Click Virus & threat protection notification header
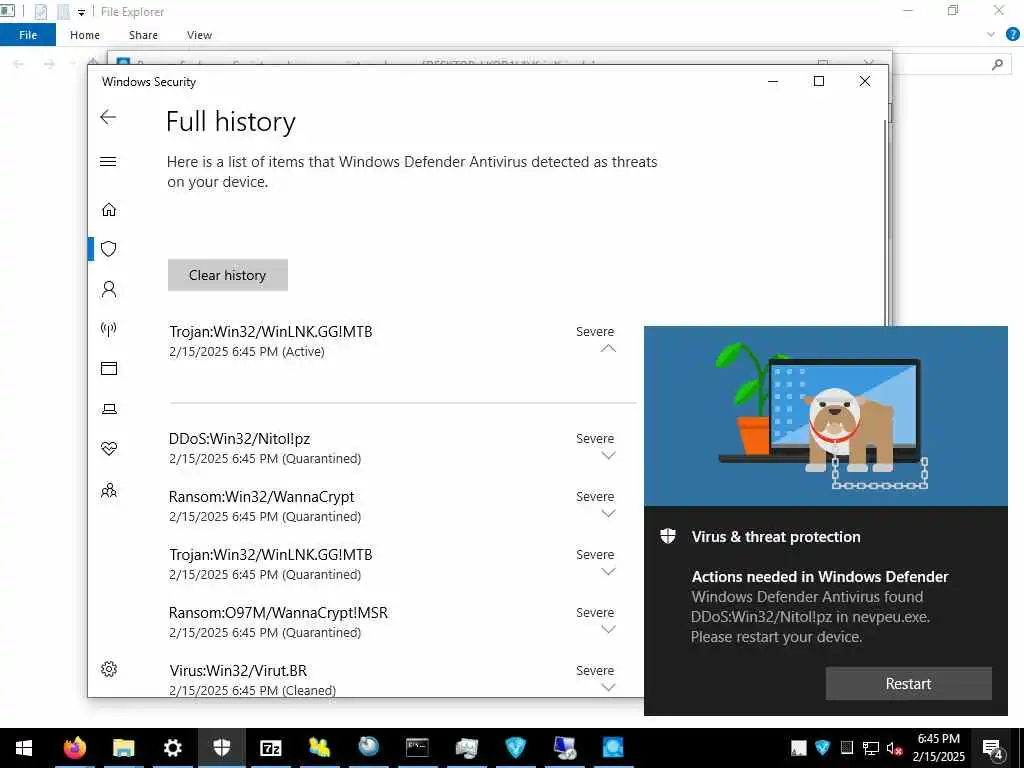 click(776, 537)
